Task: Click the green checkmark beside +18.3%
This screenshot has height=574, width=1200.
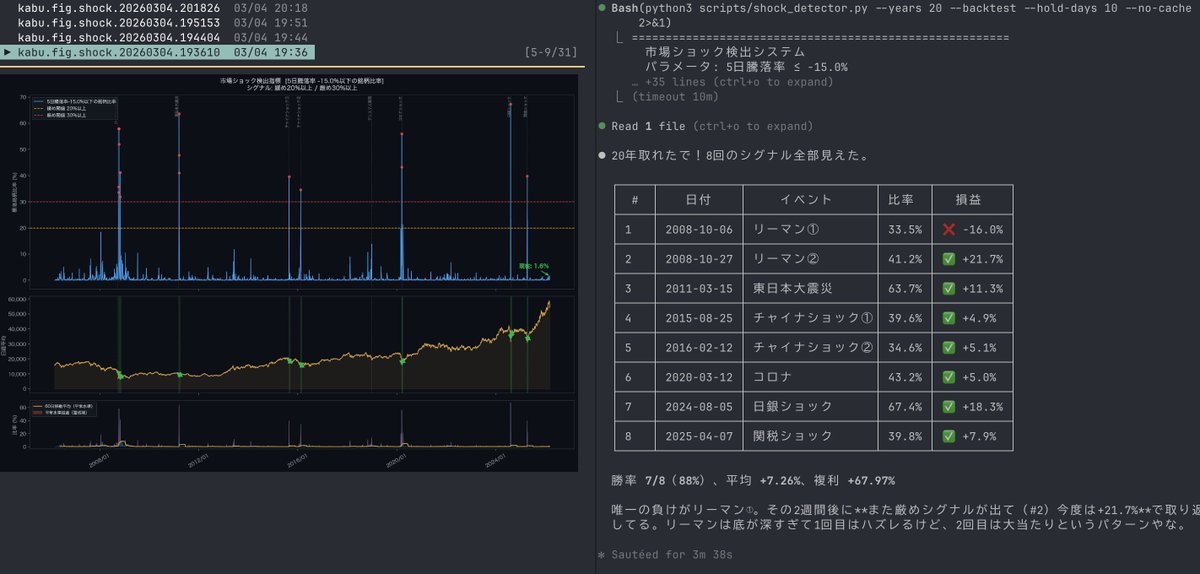Action: click(x=949, y=407)
